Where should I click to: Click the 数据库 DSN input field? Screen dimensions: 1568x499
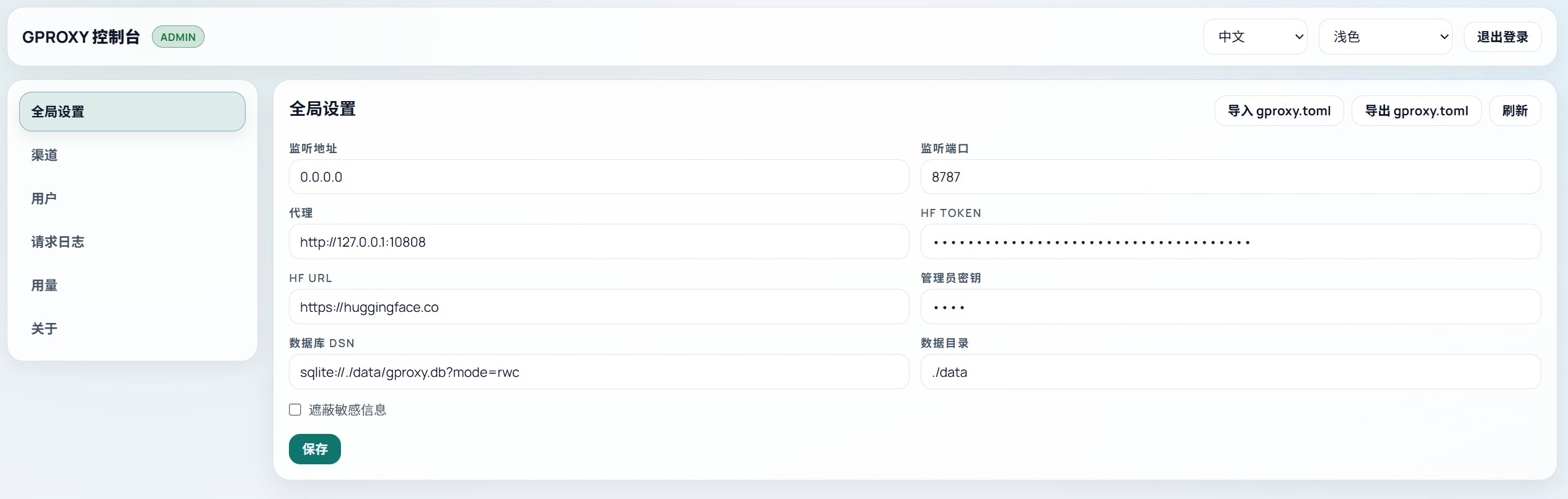pyautogui.click(x=598, y=372)
